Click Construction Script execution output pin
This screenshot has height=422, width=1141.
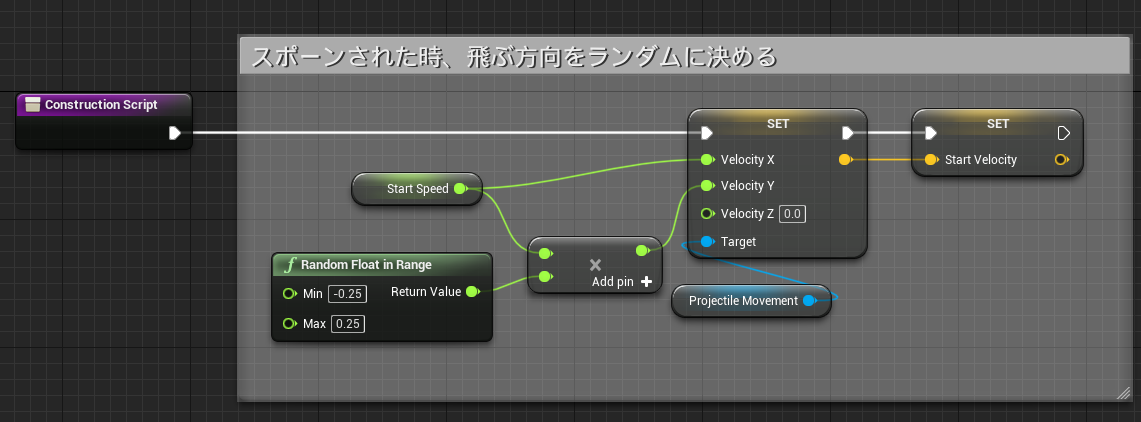[175, 132]
